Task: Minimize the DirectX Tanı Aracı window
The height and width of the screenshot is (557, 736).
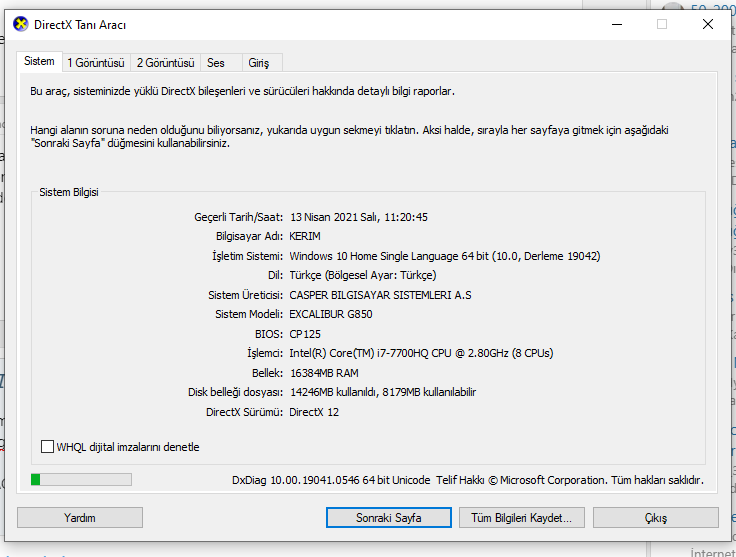Action: coord(617,24)
